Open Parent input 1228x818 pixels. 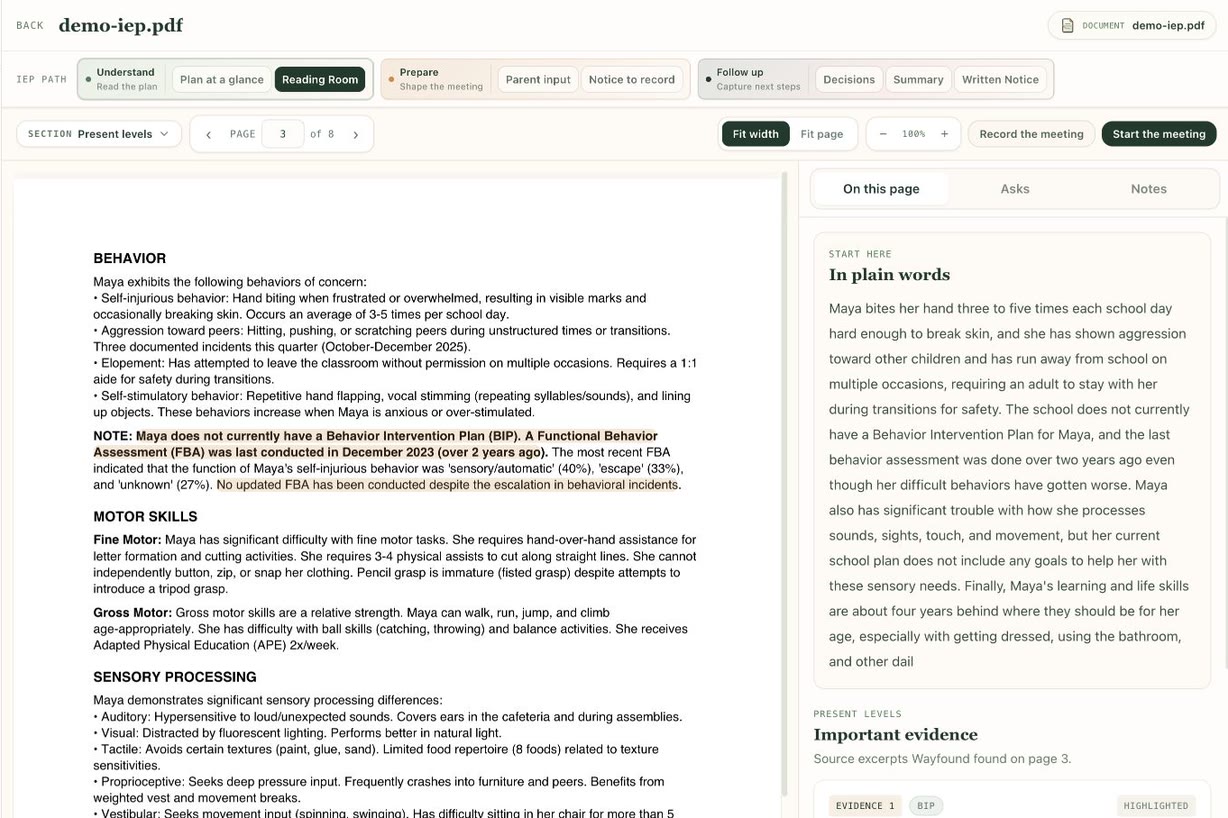(x=538, y=80)
